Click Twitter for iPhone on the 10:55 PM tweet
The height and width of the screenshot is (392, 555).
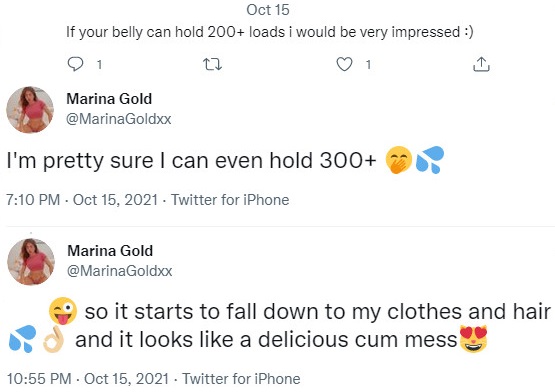241,379
